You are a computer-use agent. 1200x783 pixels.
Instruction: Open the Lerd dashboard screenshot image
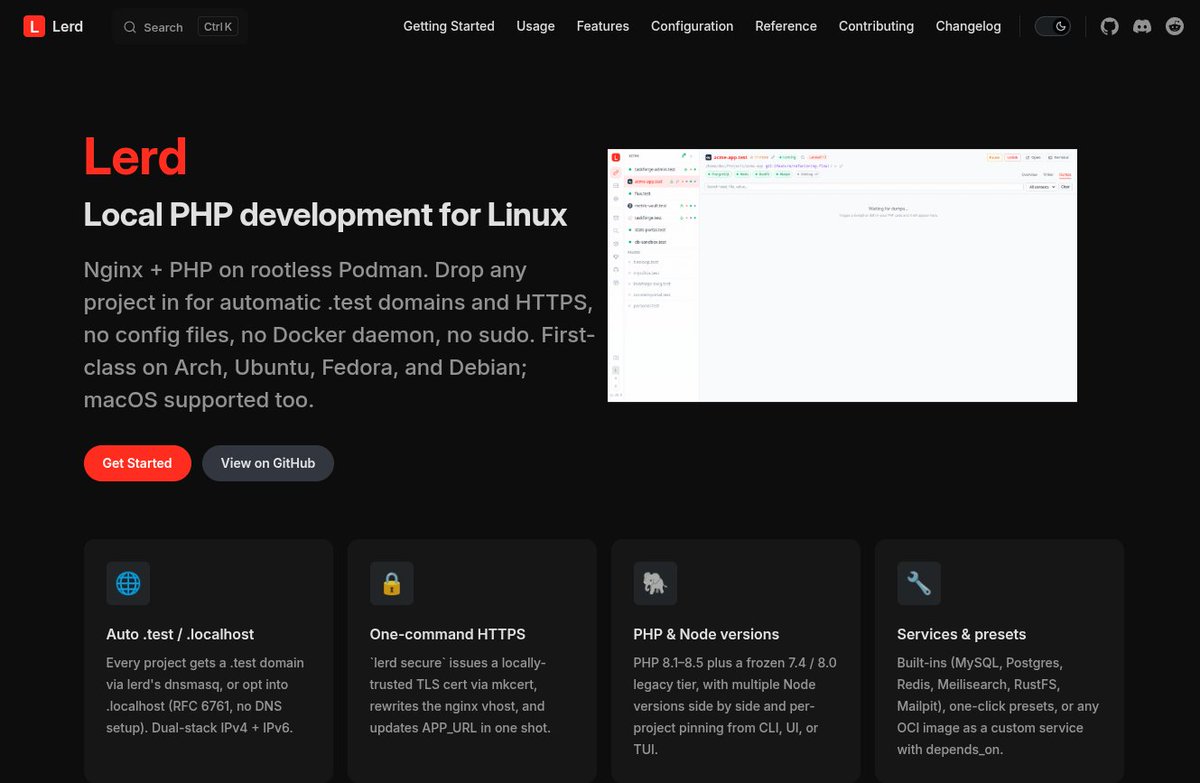point(842,275)
